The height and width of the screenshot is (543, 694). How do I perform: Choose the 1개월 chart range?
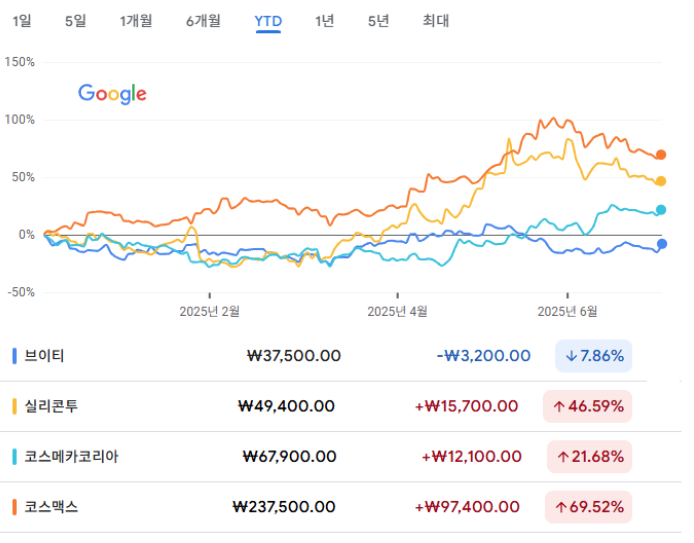(x=136, y=21)
